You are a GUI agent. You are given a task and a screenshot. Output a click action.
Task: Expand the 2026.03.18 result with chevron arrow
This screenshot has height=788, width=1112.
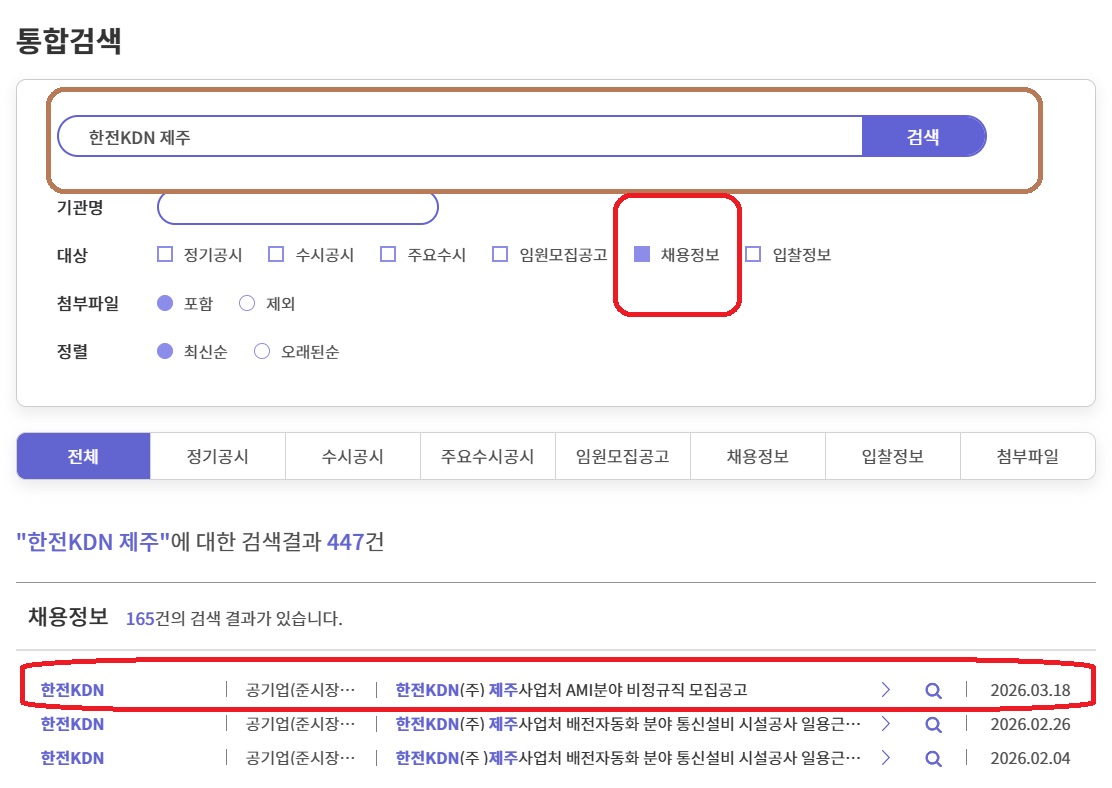pos(885,691)
